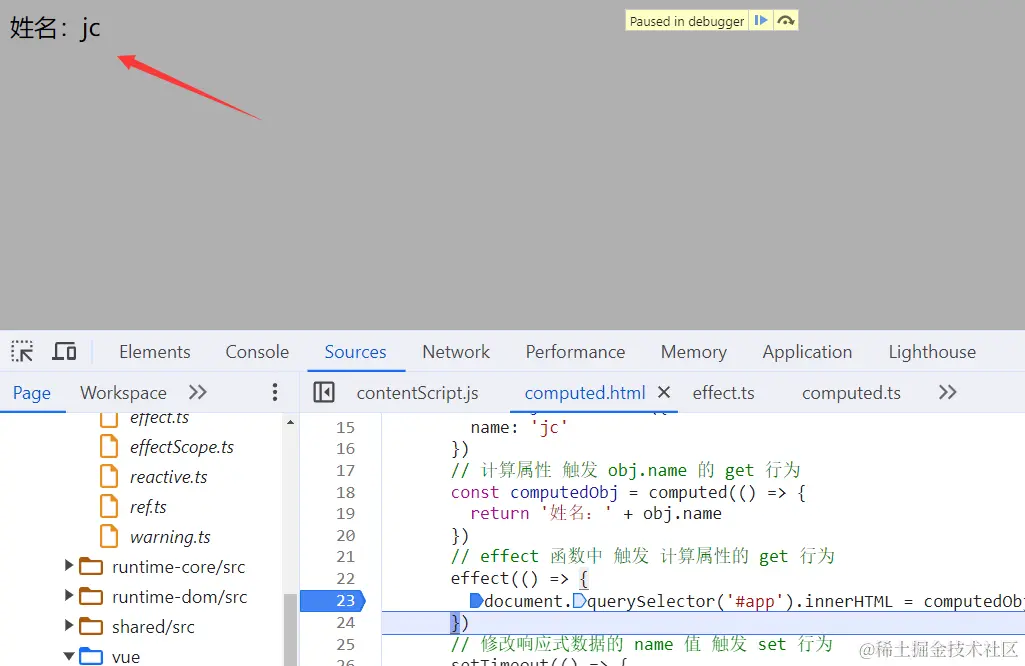1025x666 pixels.
Task: Switch to the Workspace navigator tab
Action: click(x=124, y=393)
